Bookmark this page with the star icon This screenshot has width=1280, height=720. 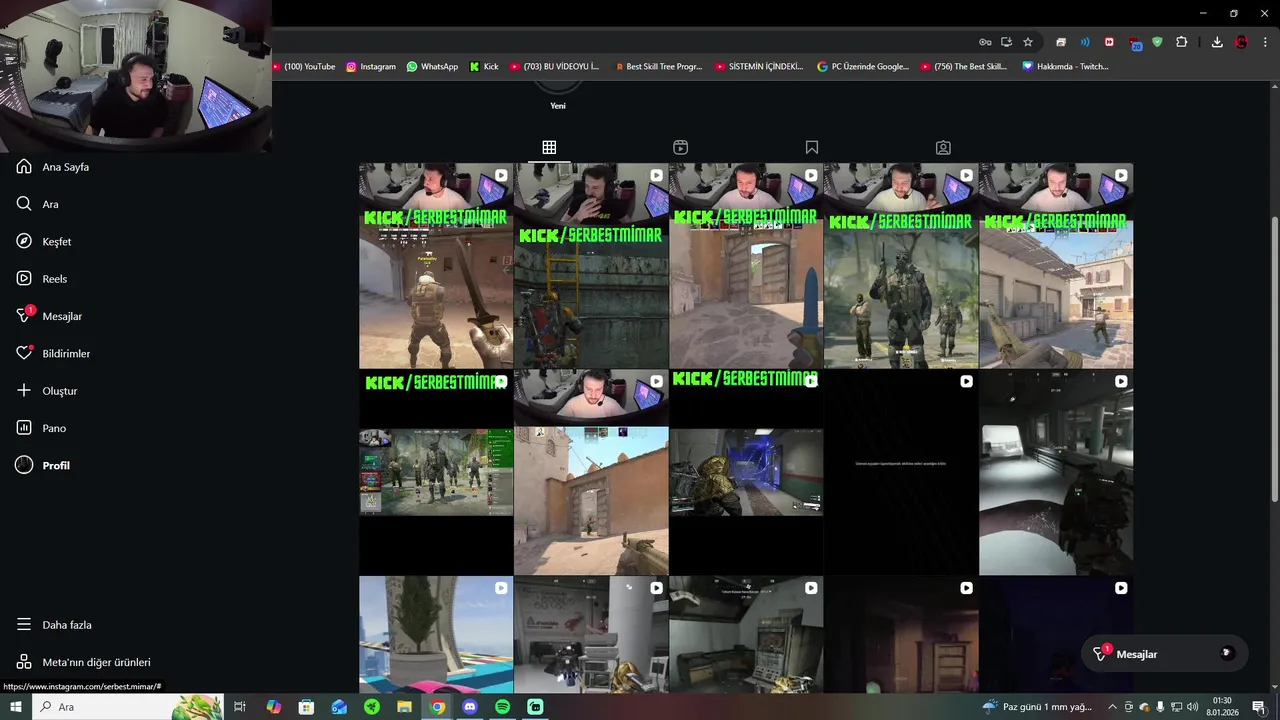click(1028, 42)
